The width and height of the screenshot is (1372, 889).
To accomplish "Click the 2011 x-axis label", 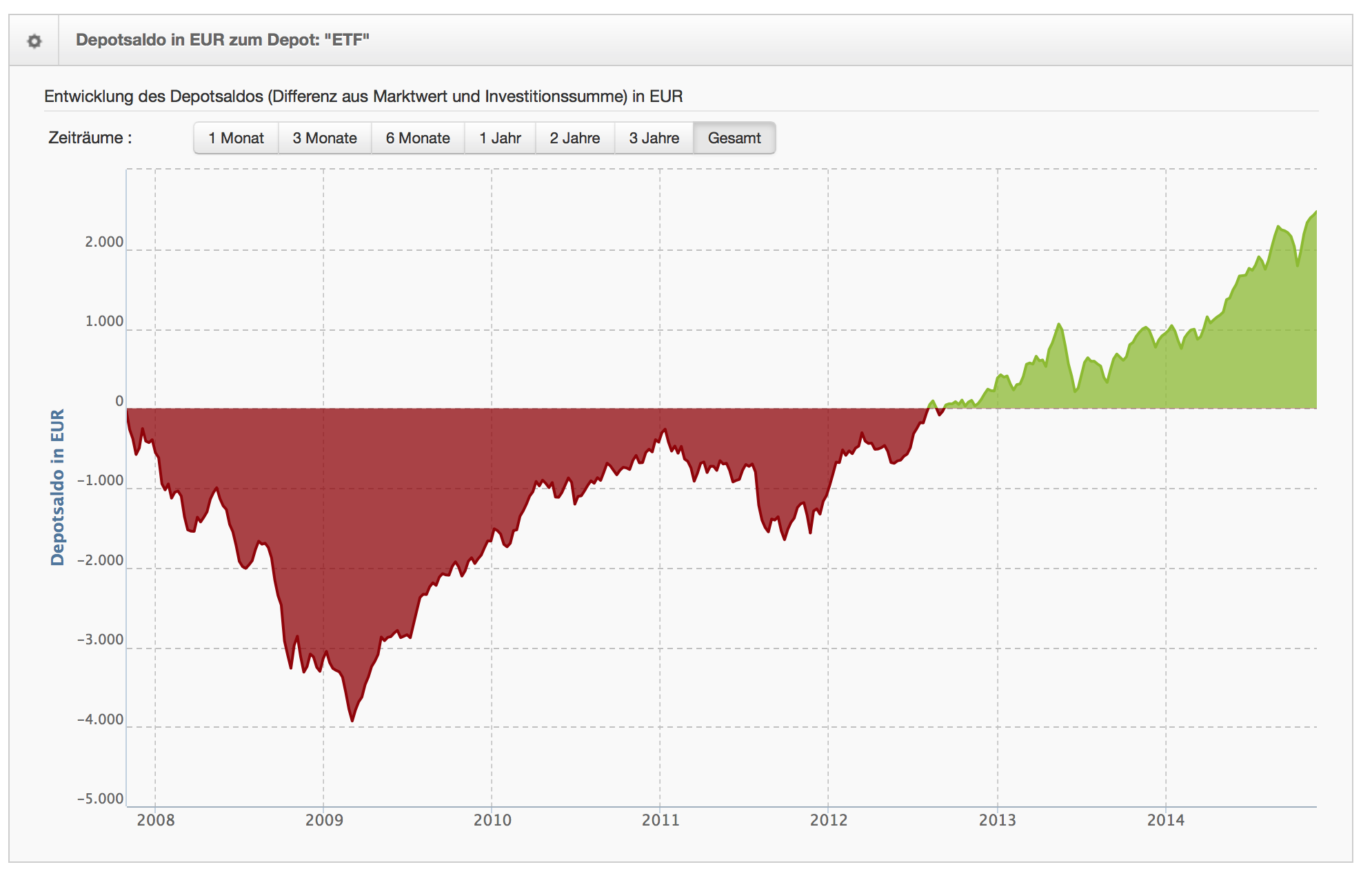I will (x=660, y=820).
